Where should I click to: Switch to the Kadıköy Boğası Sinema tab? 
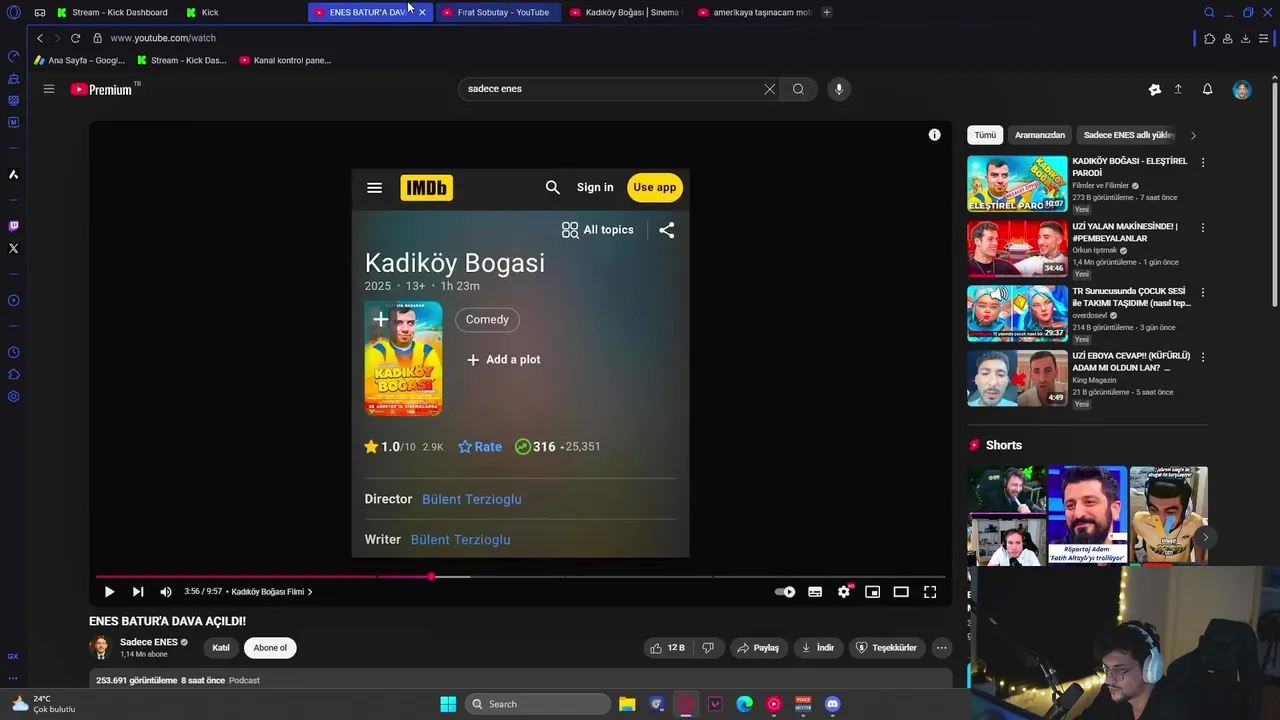[624, 12]
